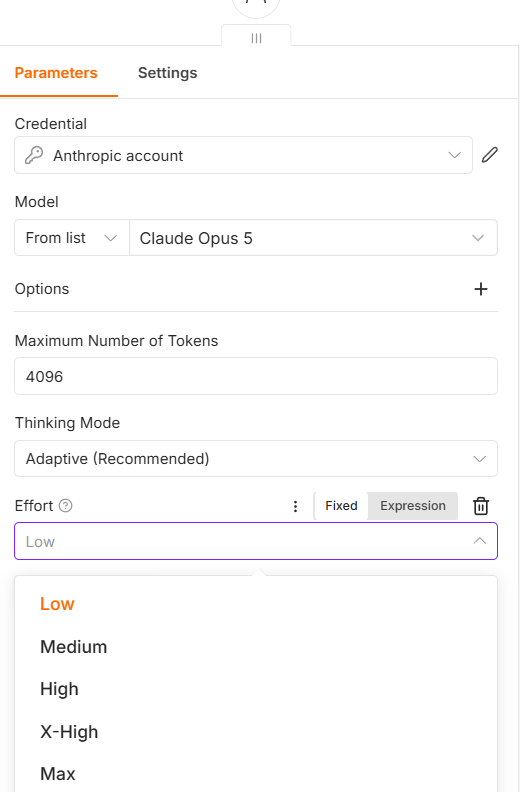Image resolution: width=520 pixels, height=792 pixels.
Task: Select the High effort option
Action: point(256,689)
